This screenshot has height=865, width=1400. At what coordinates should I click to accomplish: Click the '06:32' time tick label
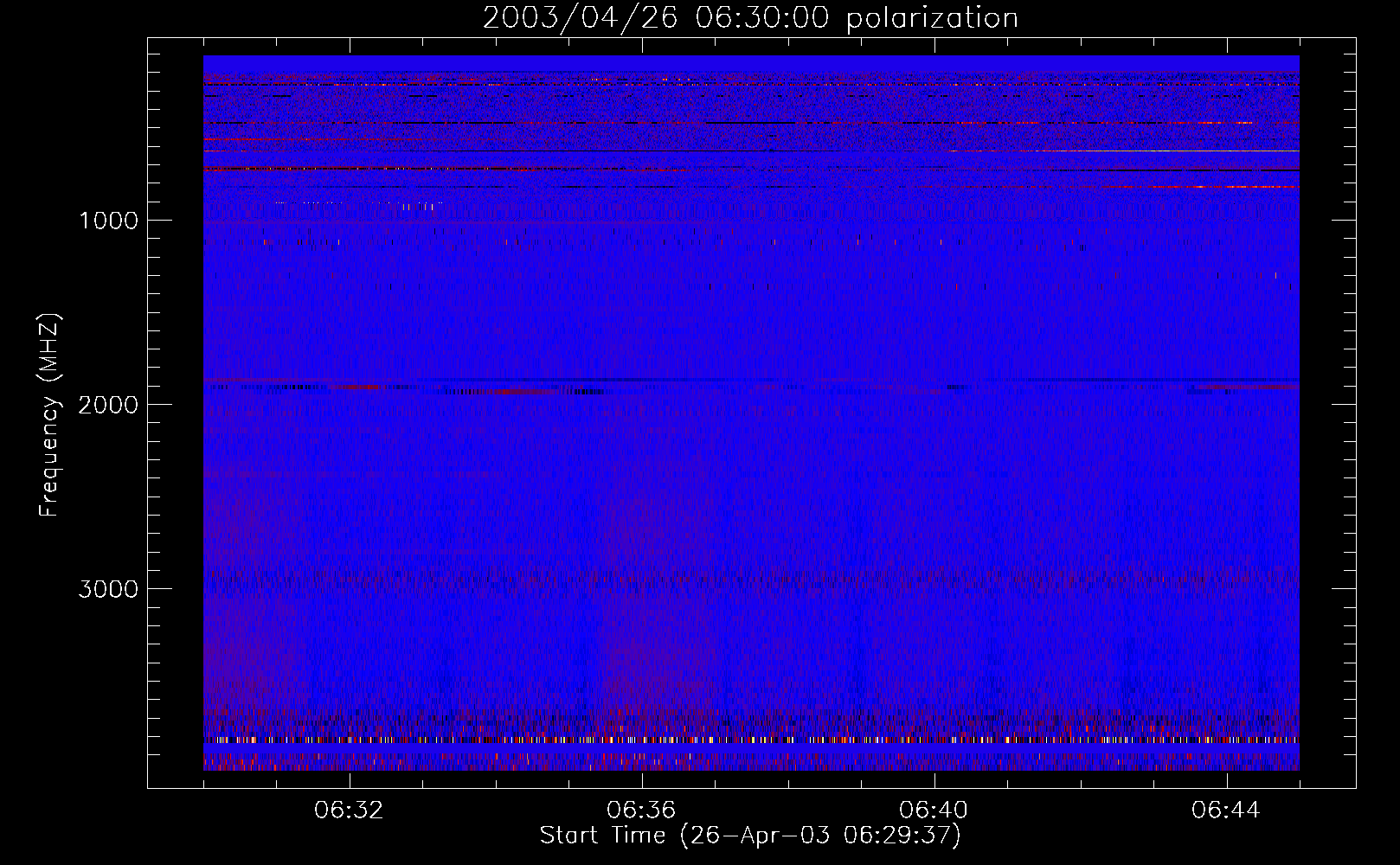349,811
